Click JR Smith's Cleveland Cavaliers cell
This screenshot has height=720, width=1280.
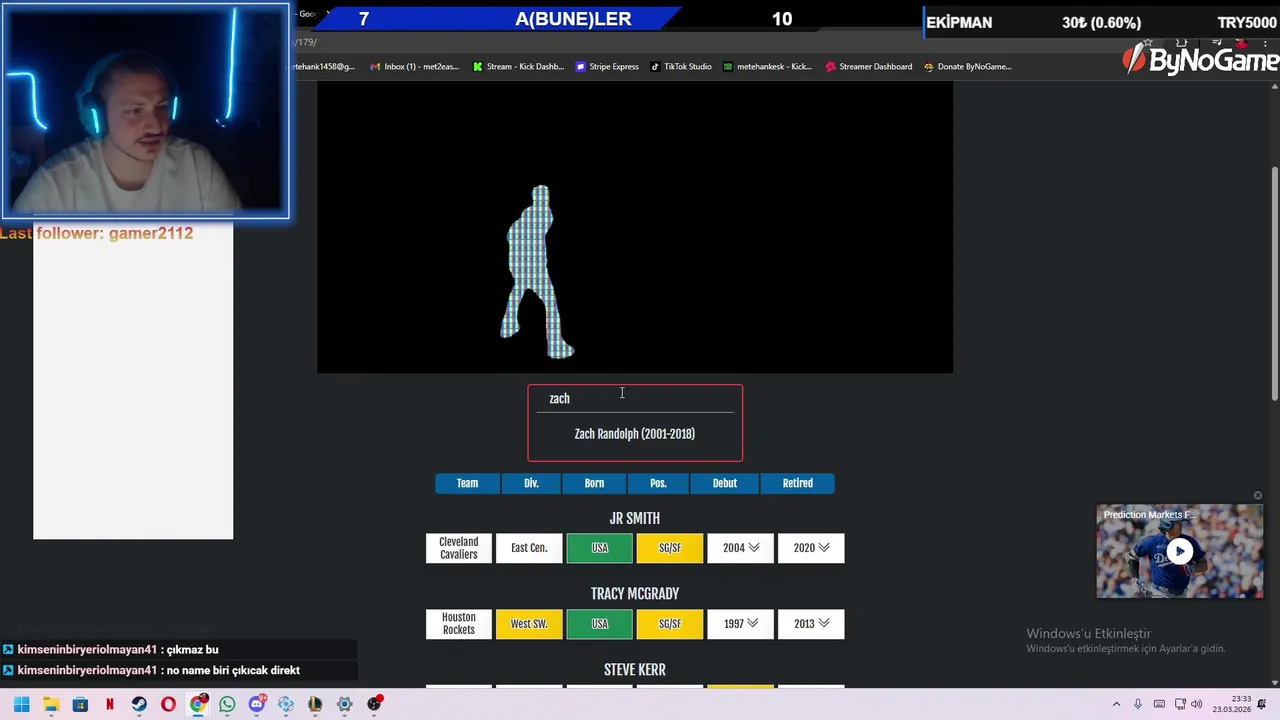[x=459, y=548]
